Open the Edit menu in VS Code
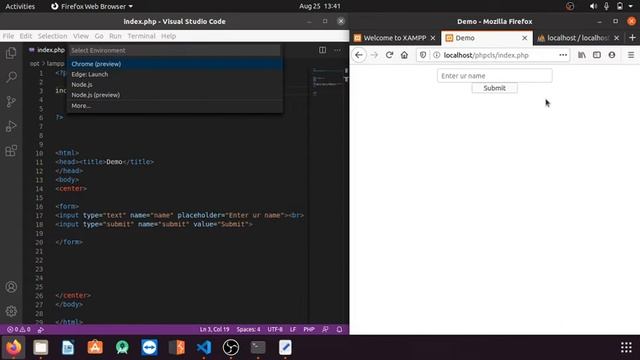 point(26,36)
